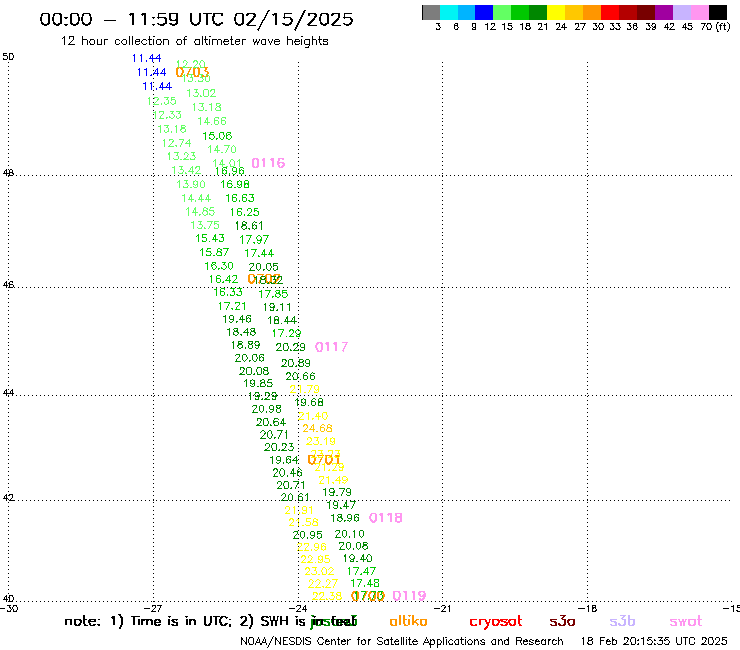Viewport: 740px width, 650px height.
Task: Select the '14.66' wave height value
Action: 212,121
